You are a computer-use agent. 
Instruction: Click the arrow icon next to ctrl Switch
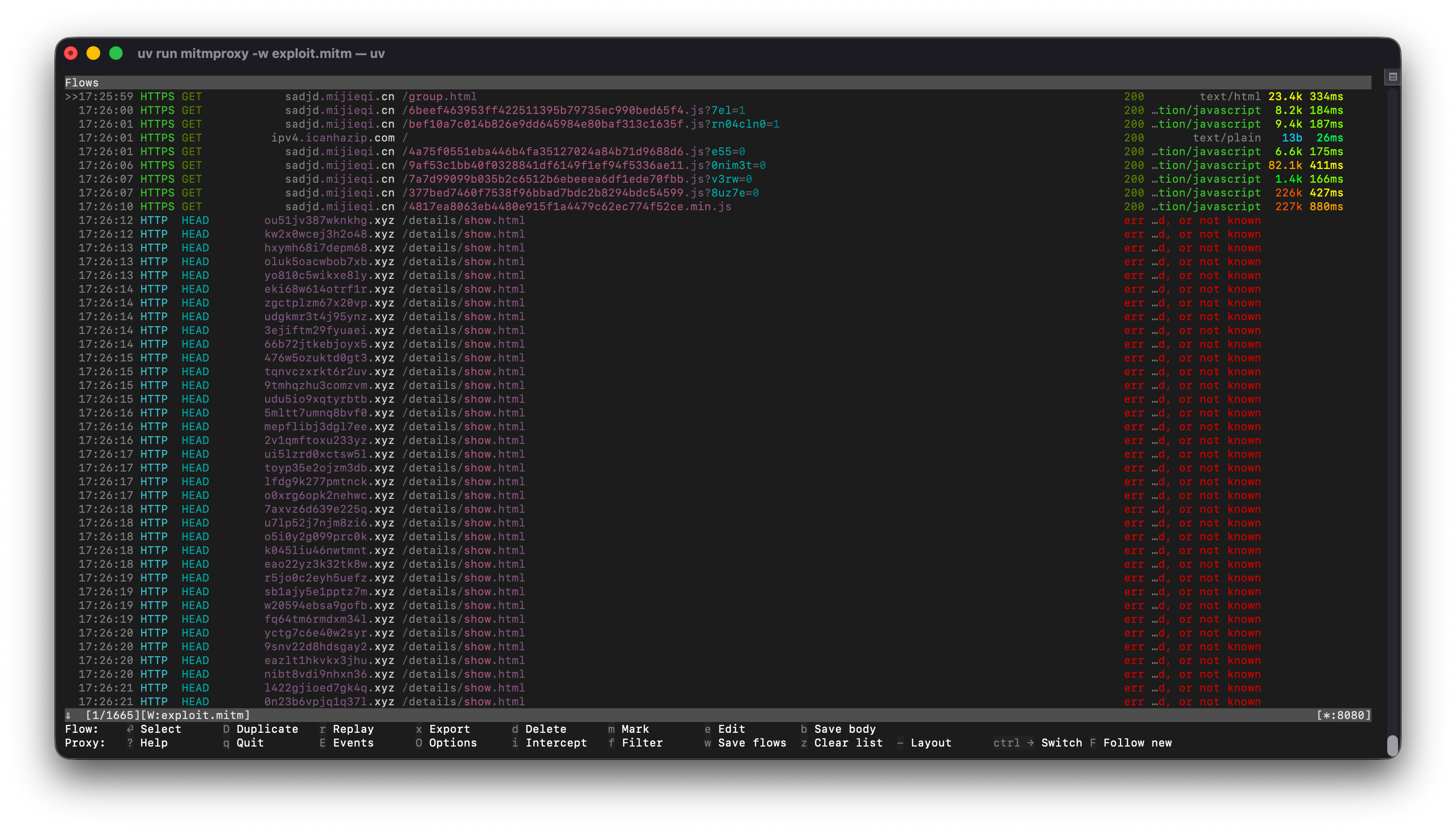tap(1030, 743)
